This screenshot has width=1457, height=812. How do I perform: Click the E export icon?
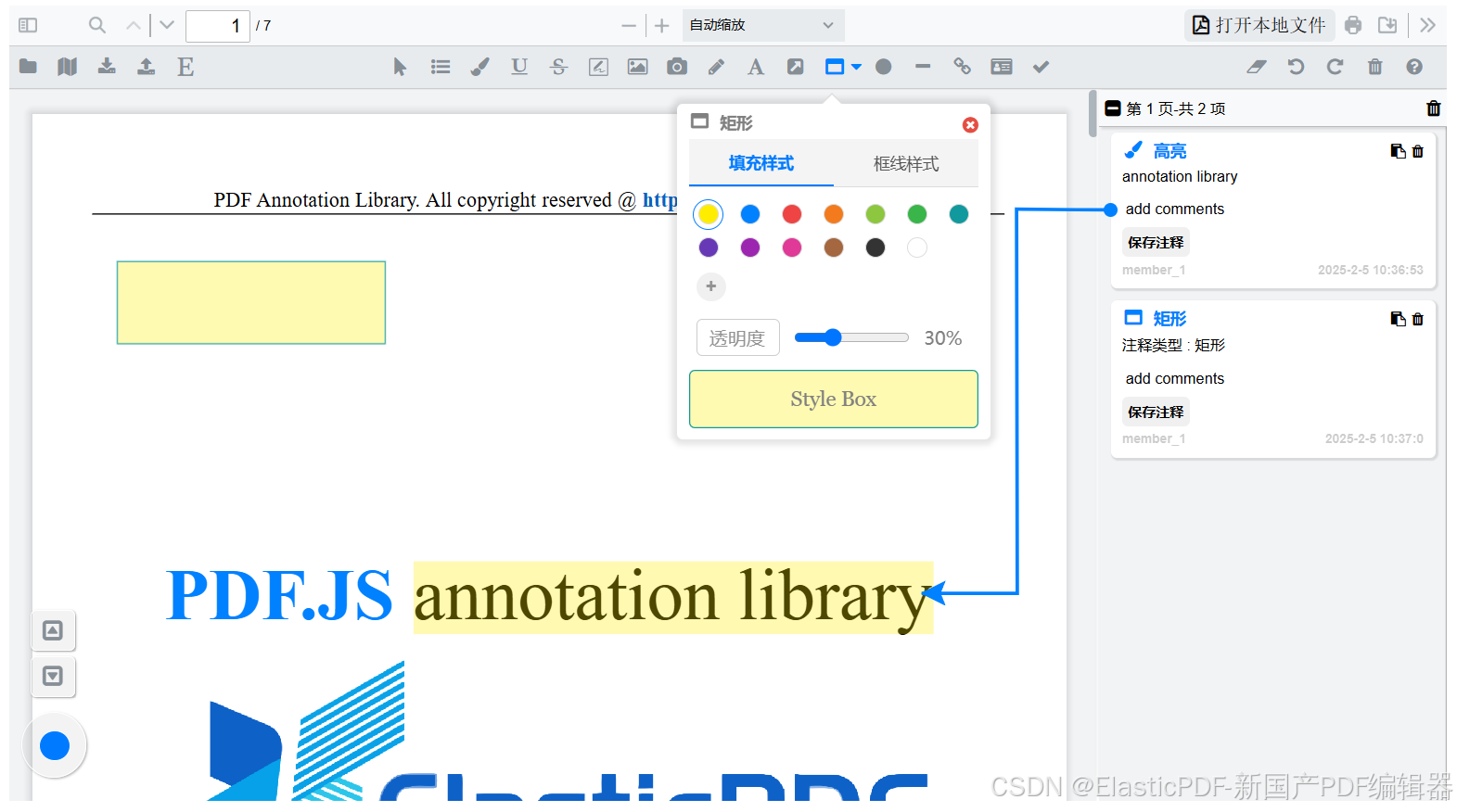pyautogui.click(x=185, y=67)
